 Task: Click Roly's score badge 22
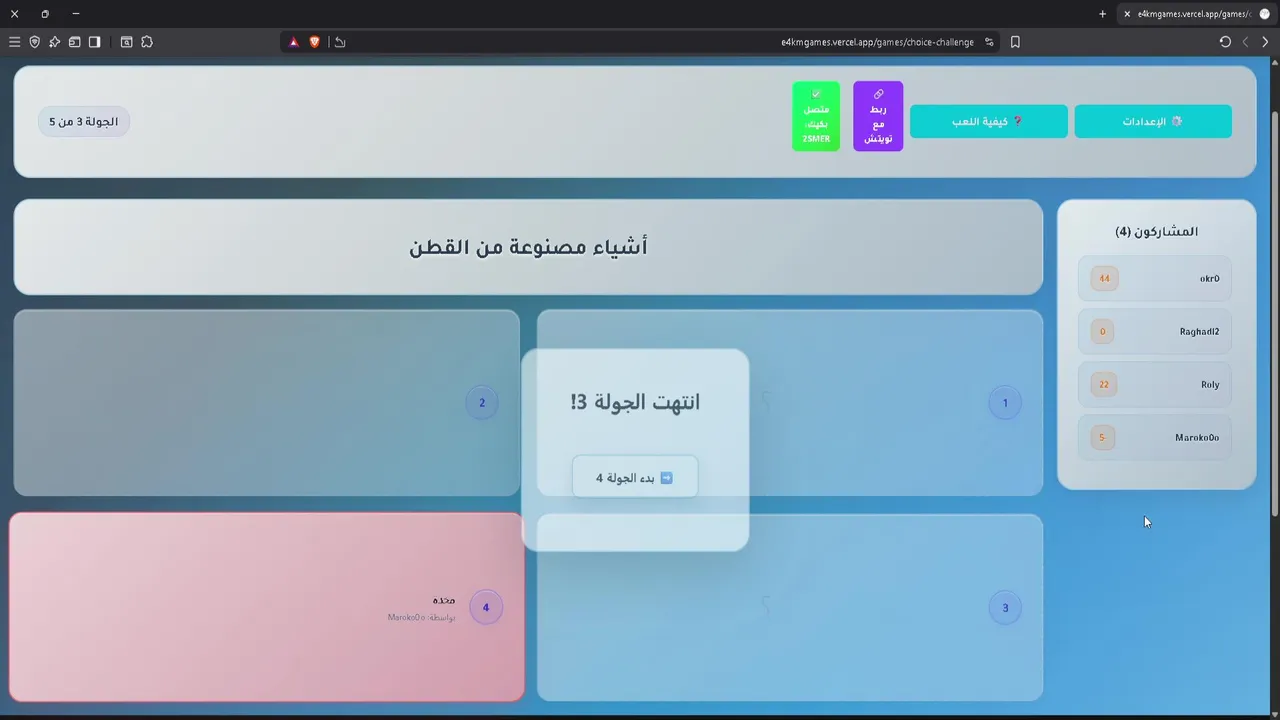(x=1104, y=385)
